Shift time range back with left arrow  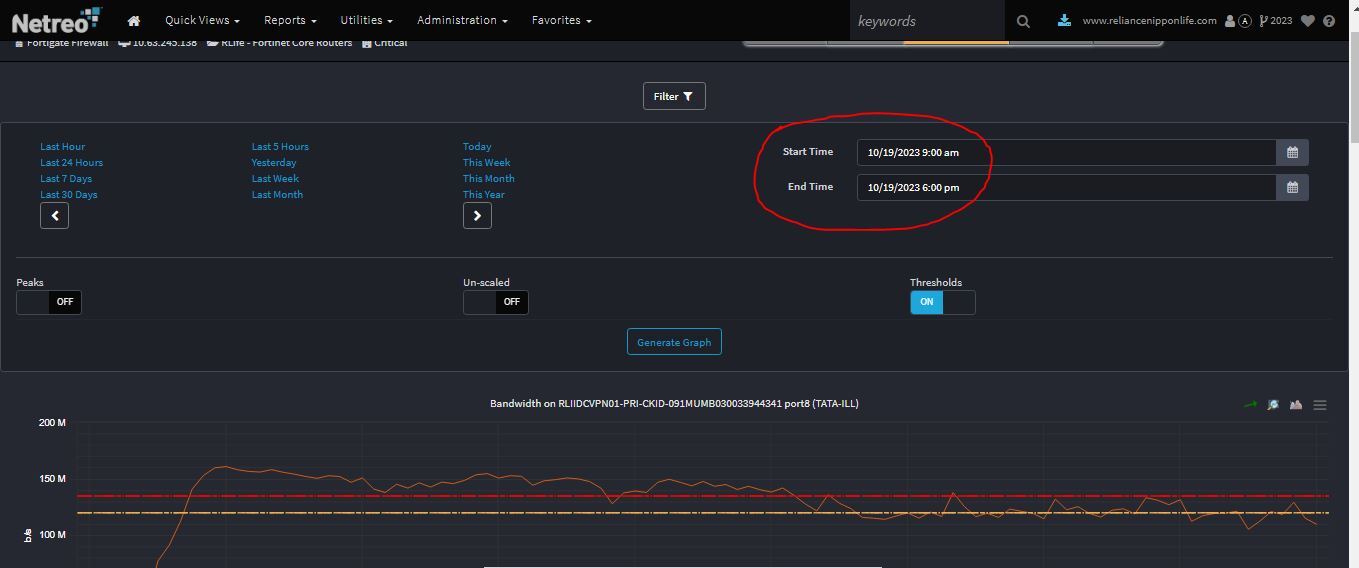[x=54, y=215]
